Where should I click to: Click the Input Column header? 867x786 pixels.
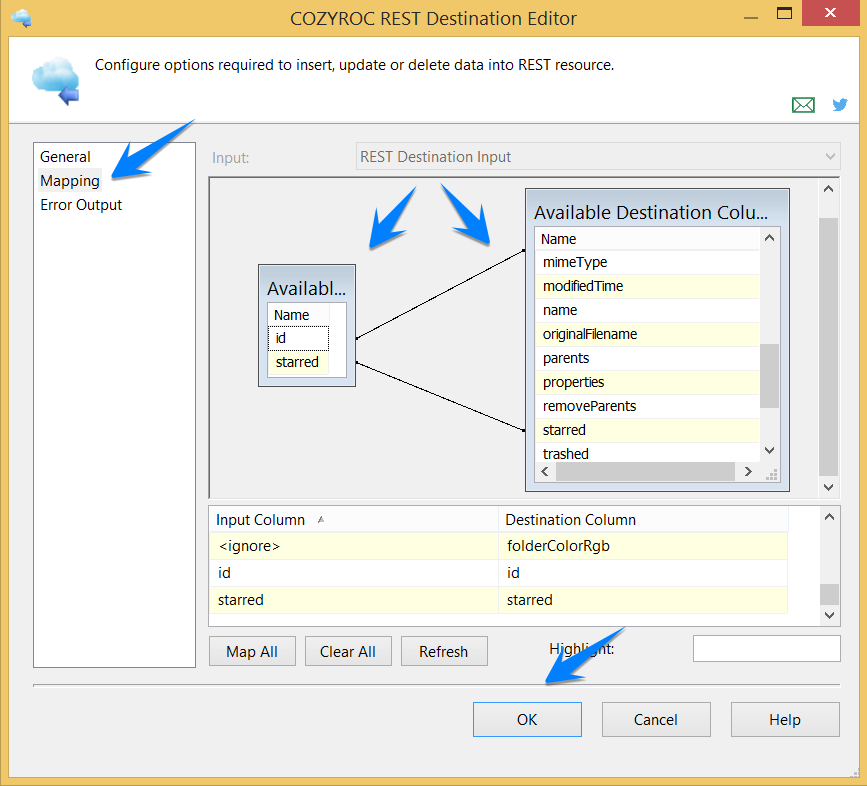(x=354, y=520)
